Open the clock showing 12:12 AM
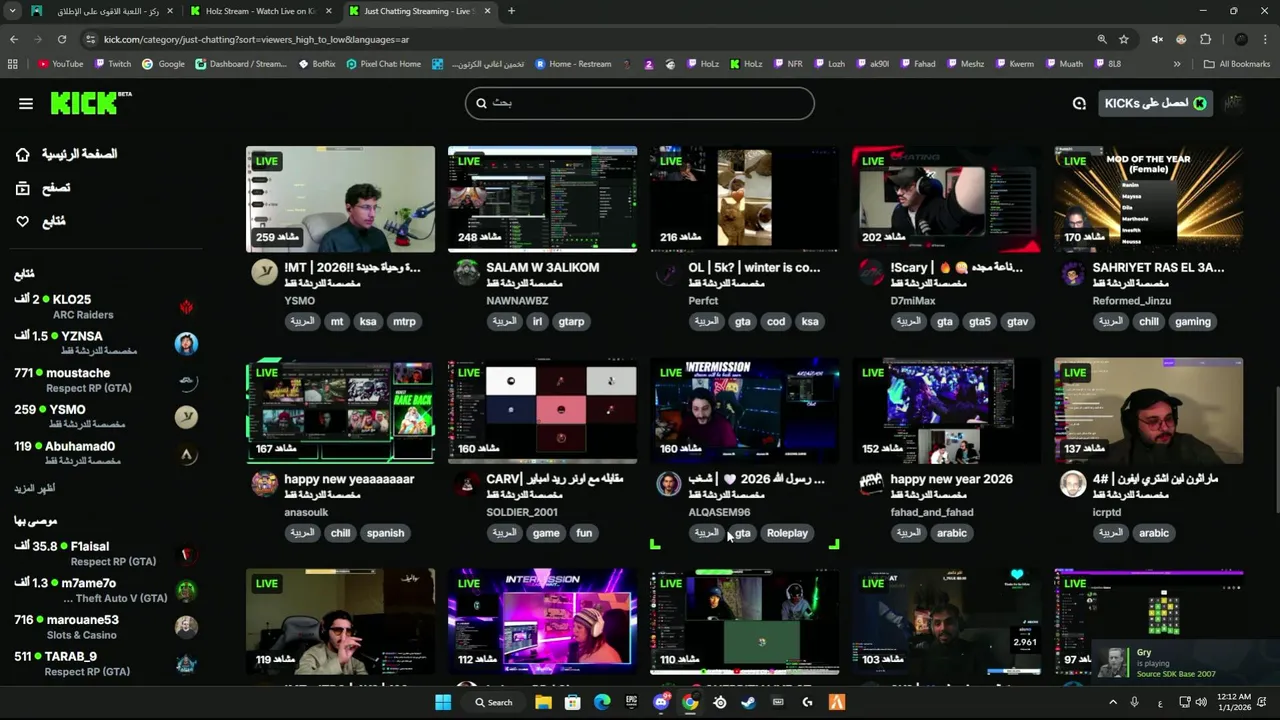This screenshot has width=1280, height=720. click(x=1234, y=702)
